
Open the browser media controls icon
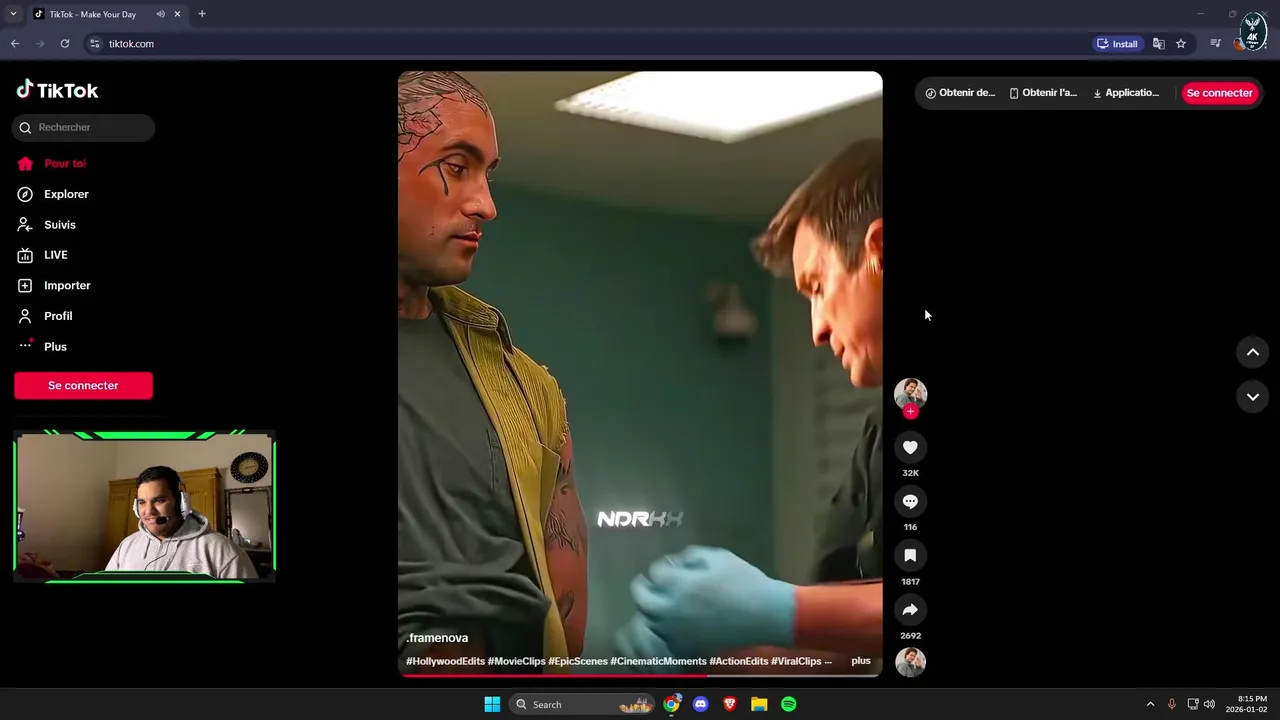[1215, 44]
